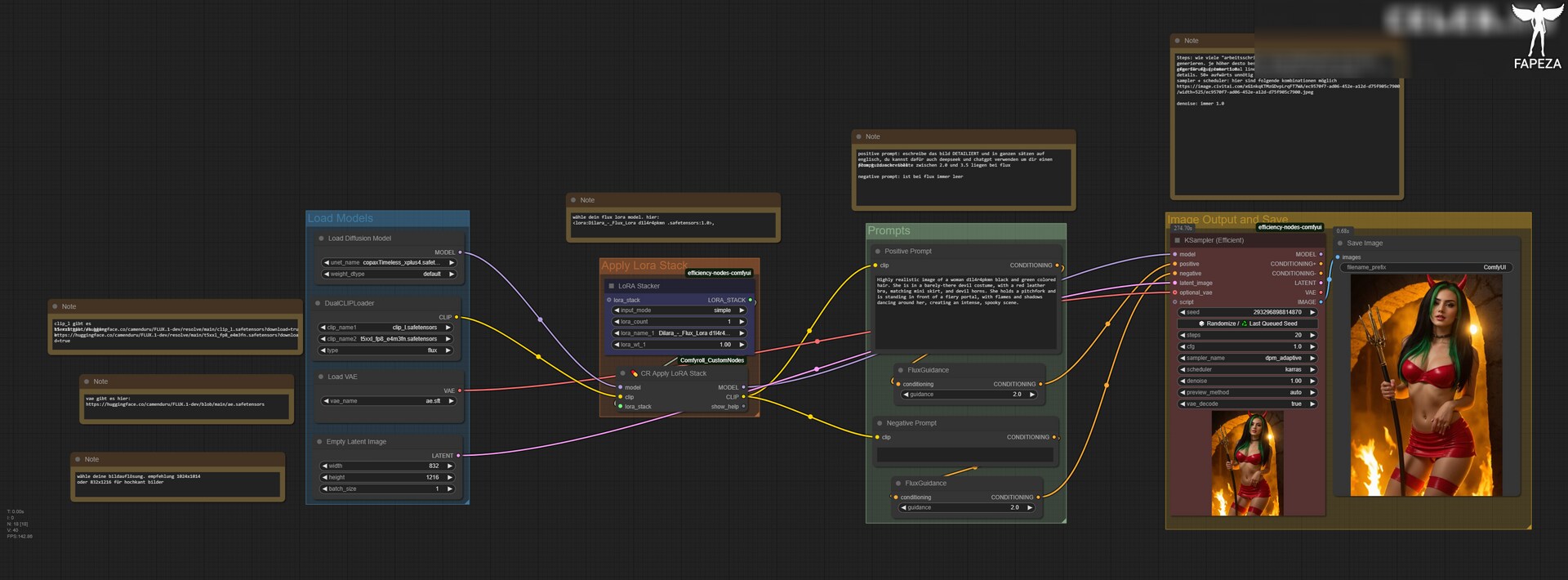Select the Prompts group title
Screen dimensions: 1568x580
[x=889, y=231]
